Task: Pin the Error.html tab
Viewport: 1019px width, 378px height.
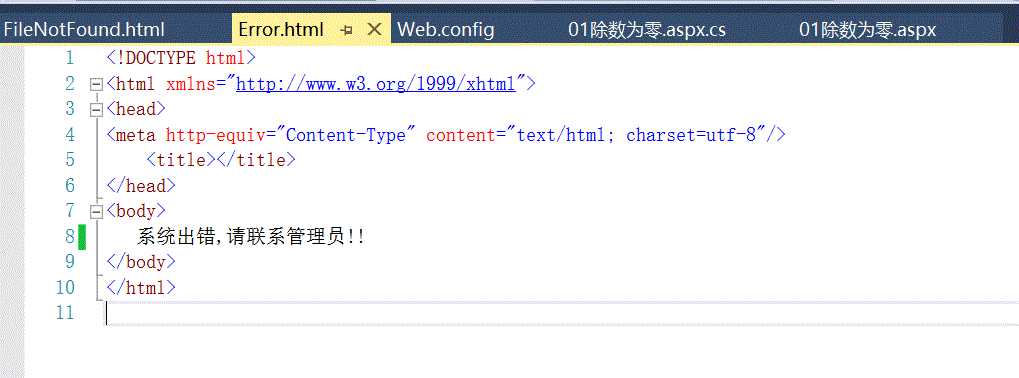Action: (346, 30)
